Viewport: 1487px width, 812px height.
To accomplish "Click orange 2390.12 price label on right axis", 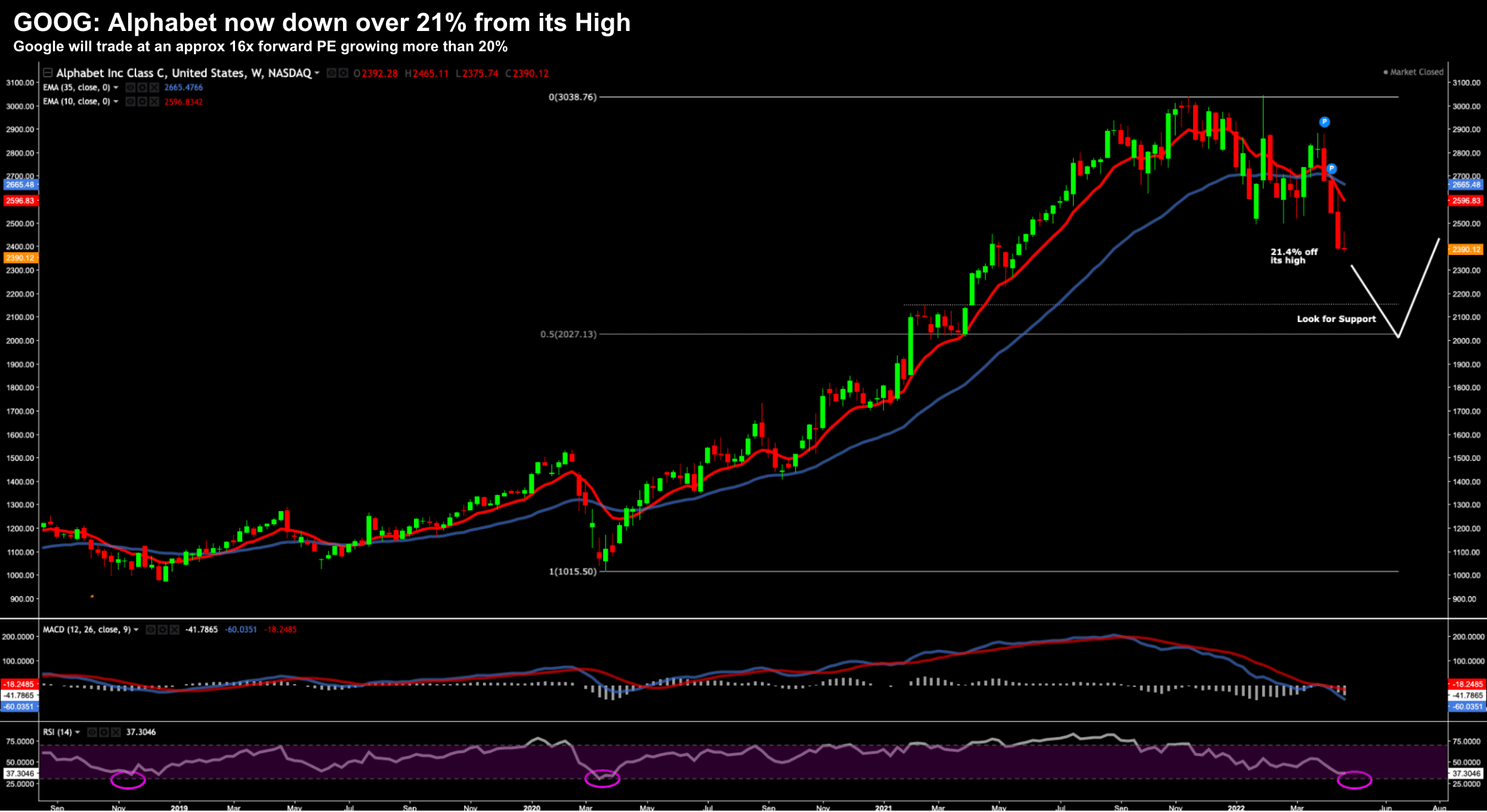I will coord(1466,250).
